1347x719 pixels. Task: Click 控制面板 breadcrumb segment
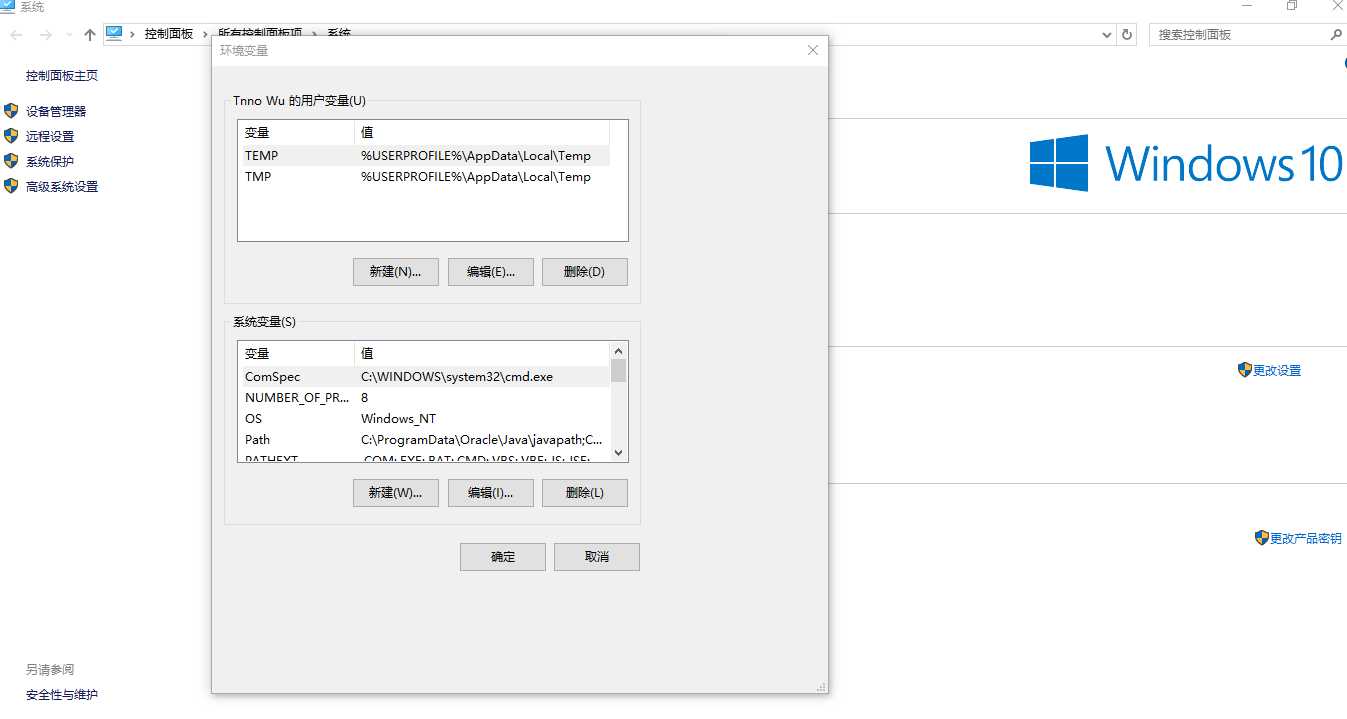169,33
